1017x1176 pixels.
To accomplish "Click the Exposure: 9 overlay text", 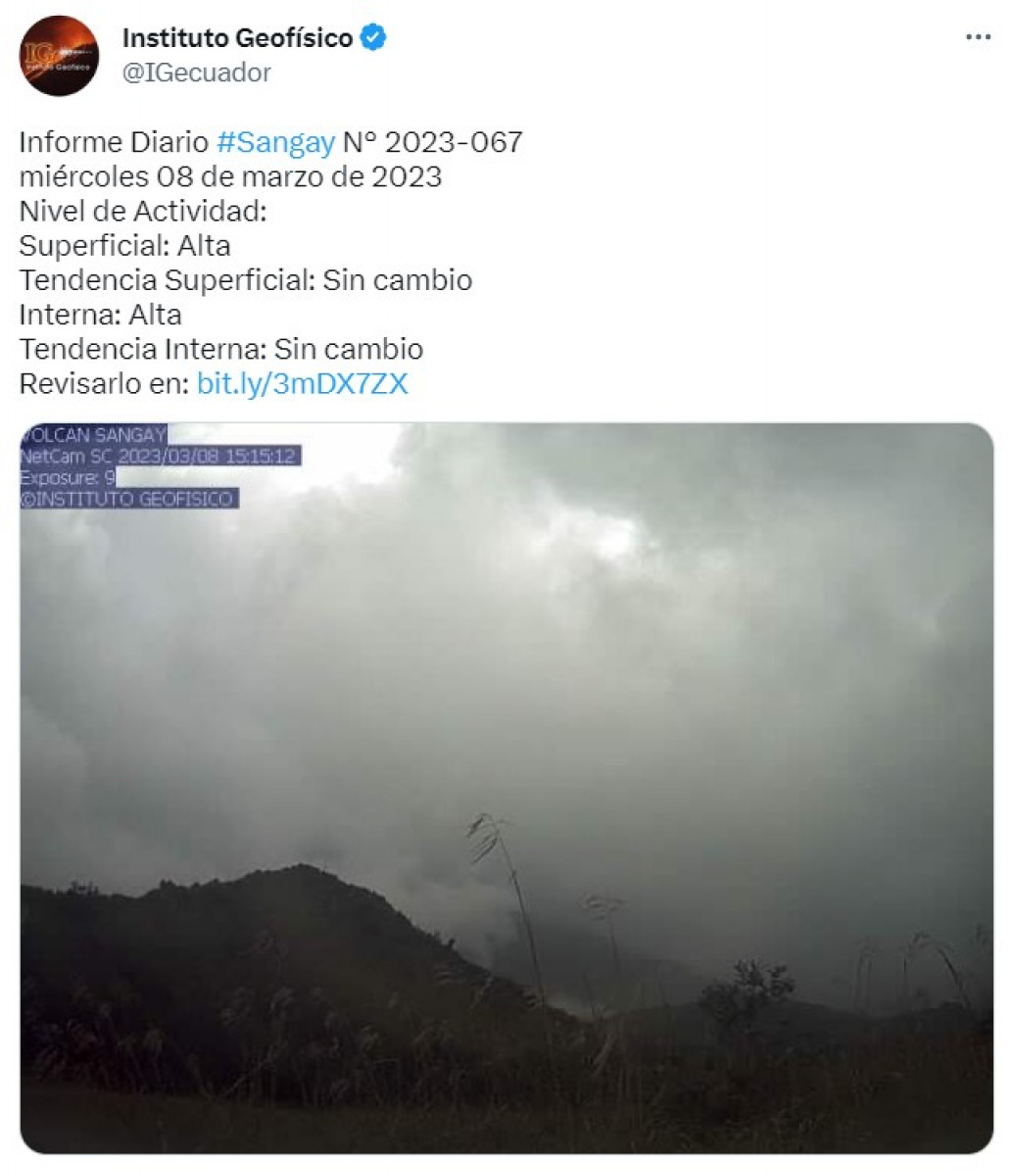I will (69, 477).
